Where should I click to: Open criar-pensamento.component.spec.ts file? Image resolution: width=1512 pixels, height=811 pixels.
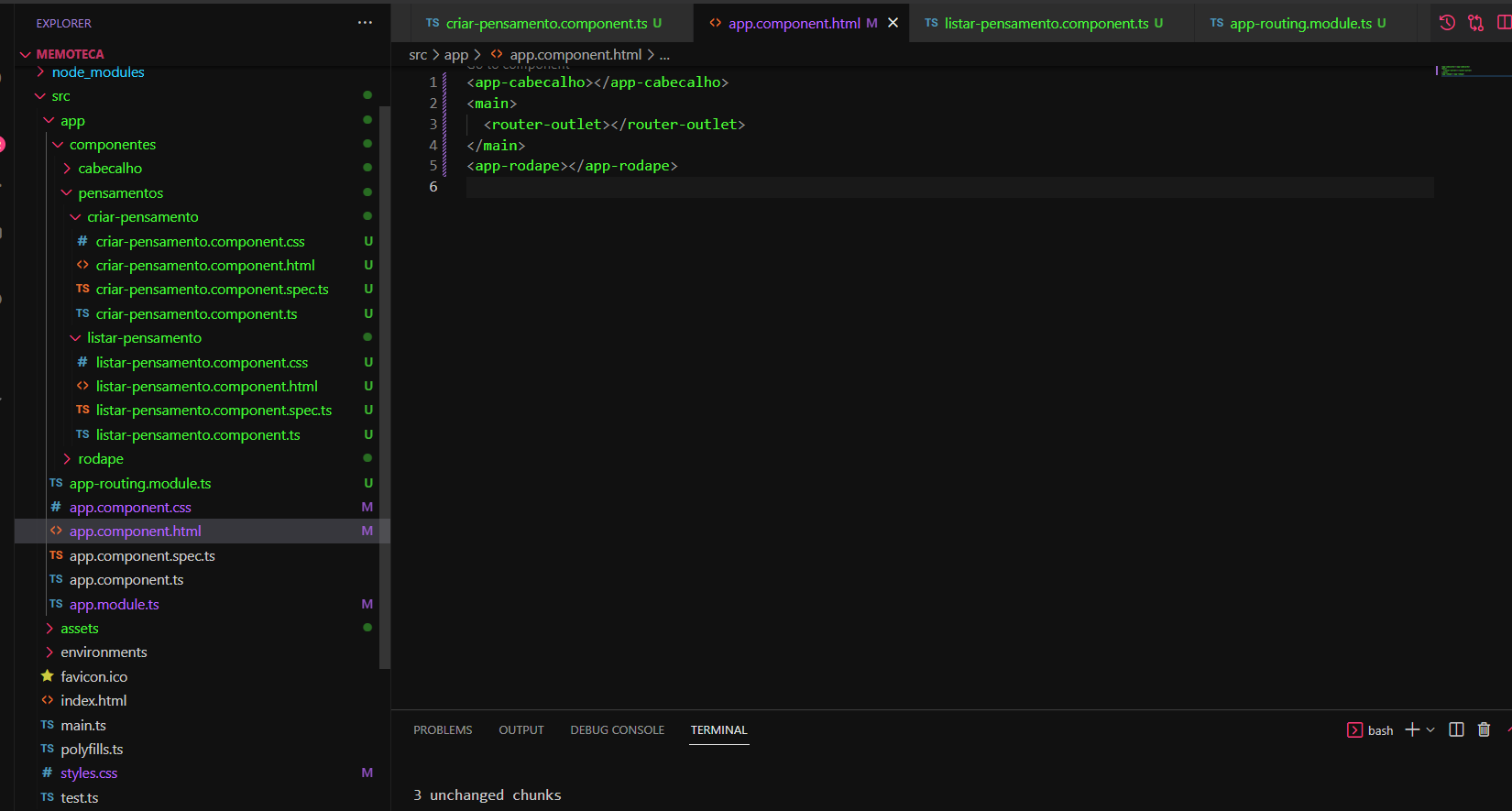click(x=212, y=290)
